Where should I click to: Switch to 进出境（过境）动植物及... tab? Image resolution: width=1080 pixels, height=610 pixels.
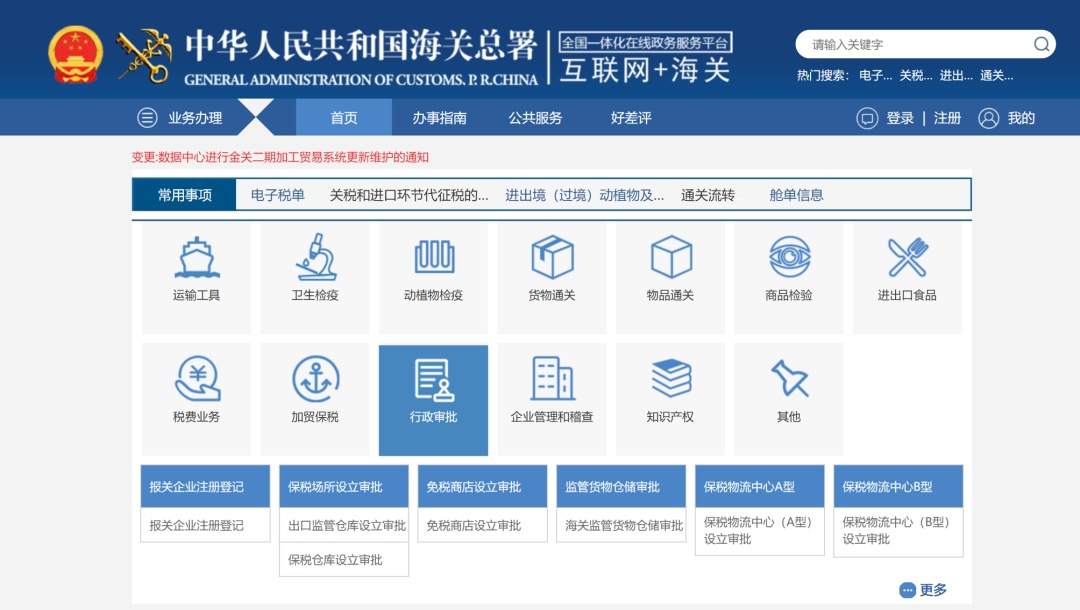(585, 195)
